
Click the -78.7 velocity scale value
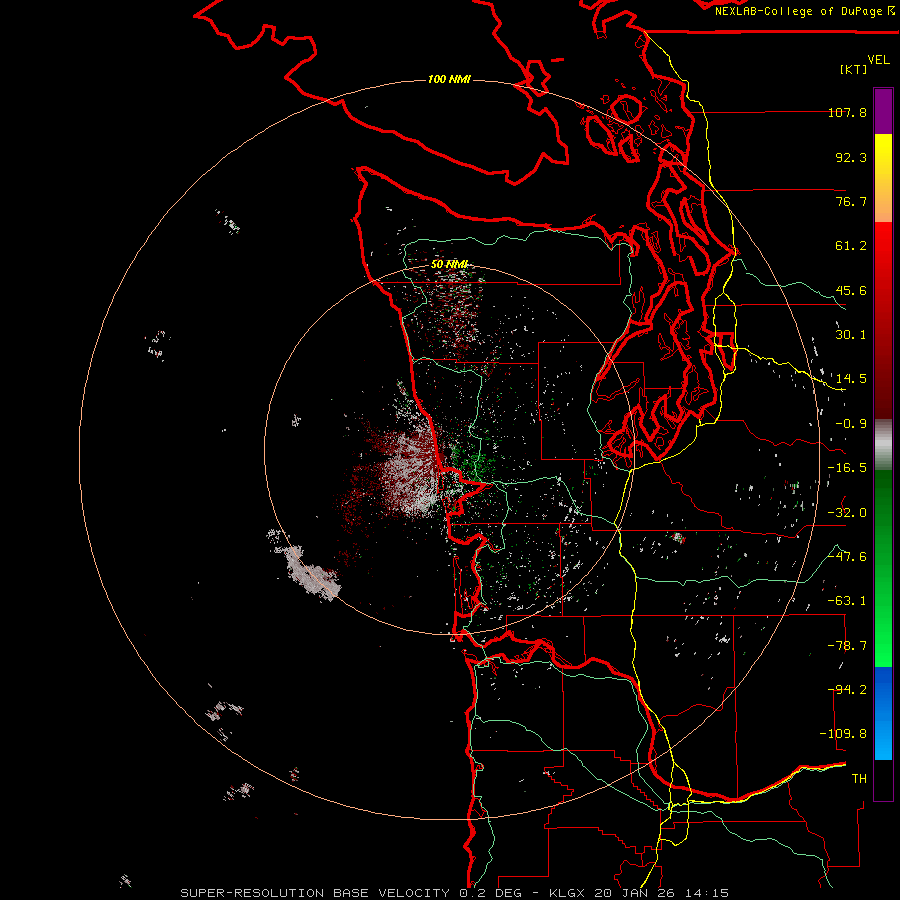[x=847, y=646]
